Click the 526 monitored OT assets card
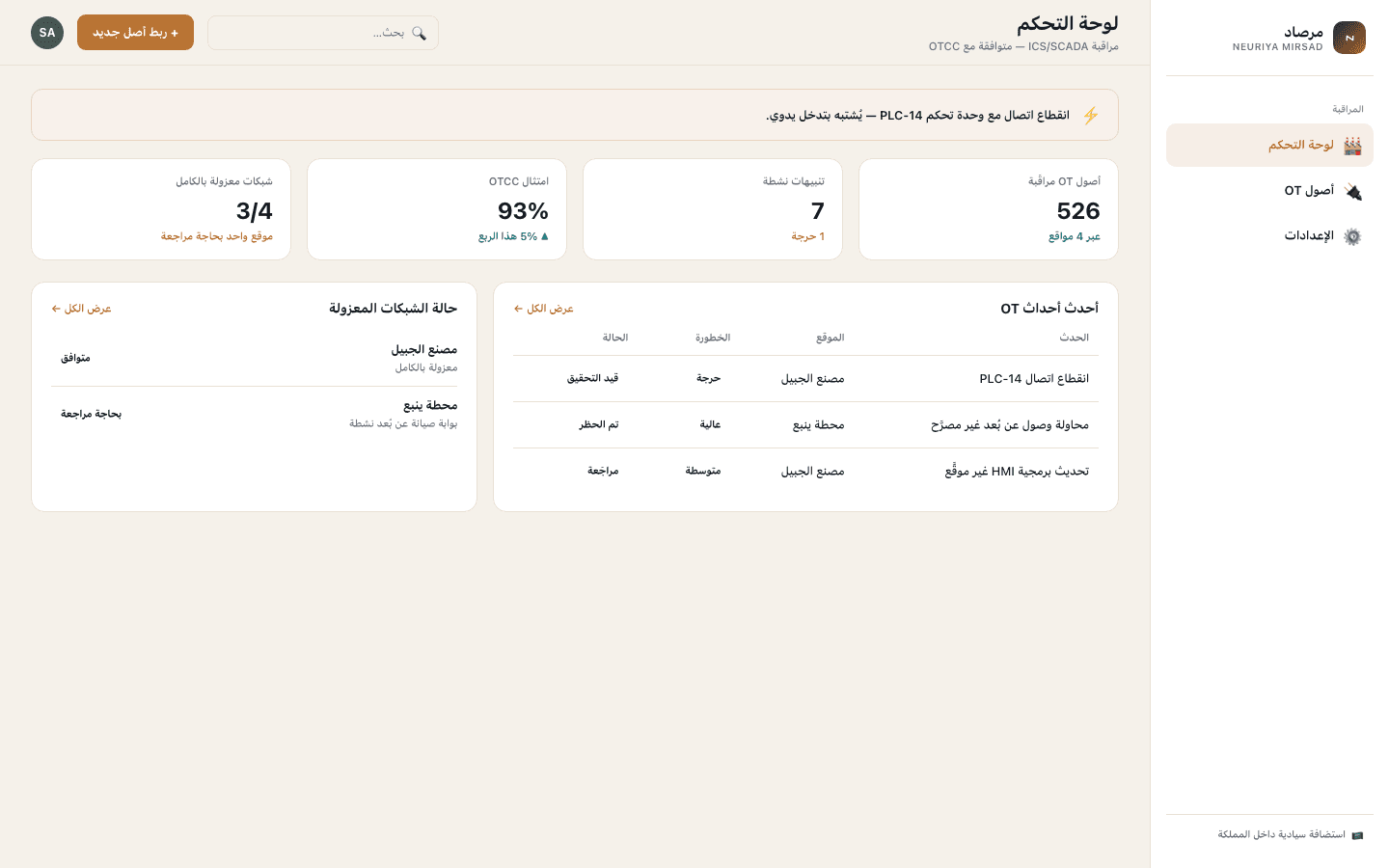 989,209
